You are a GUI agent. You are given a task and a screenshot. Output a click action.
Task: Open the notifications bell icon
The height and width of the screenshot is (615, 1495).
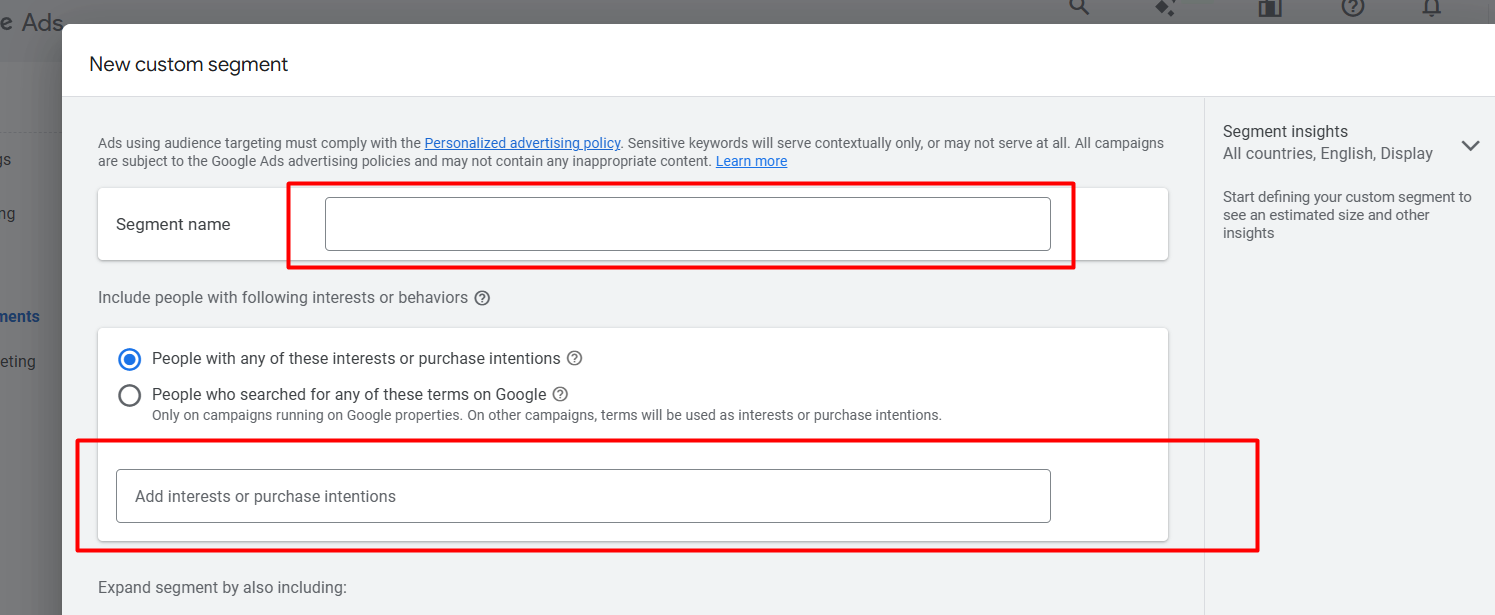click(1432, 8)
